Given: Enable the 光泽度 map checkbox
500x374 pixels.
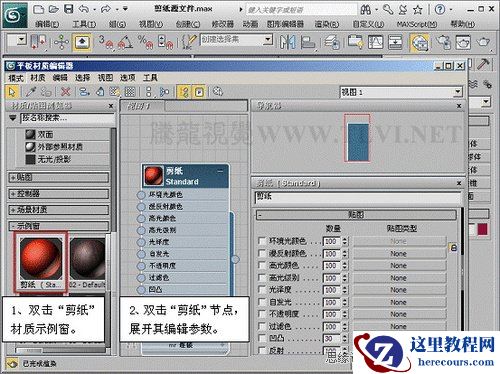Looking at the screenshot, I should pos(262,290).
